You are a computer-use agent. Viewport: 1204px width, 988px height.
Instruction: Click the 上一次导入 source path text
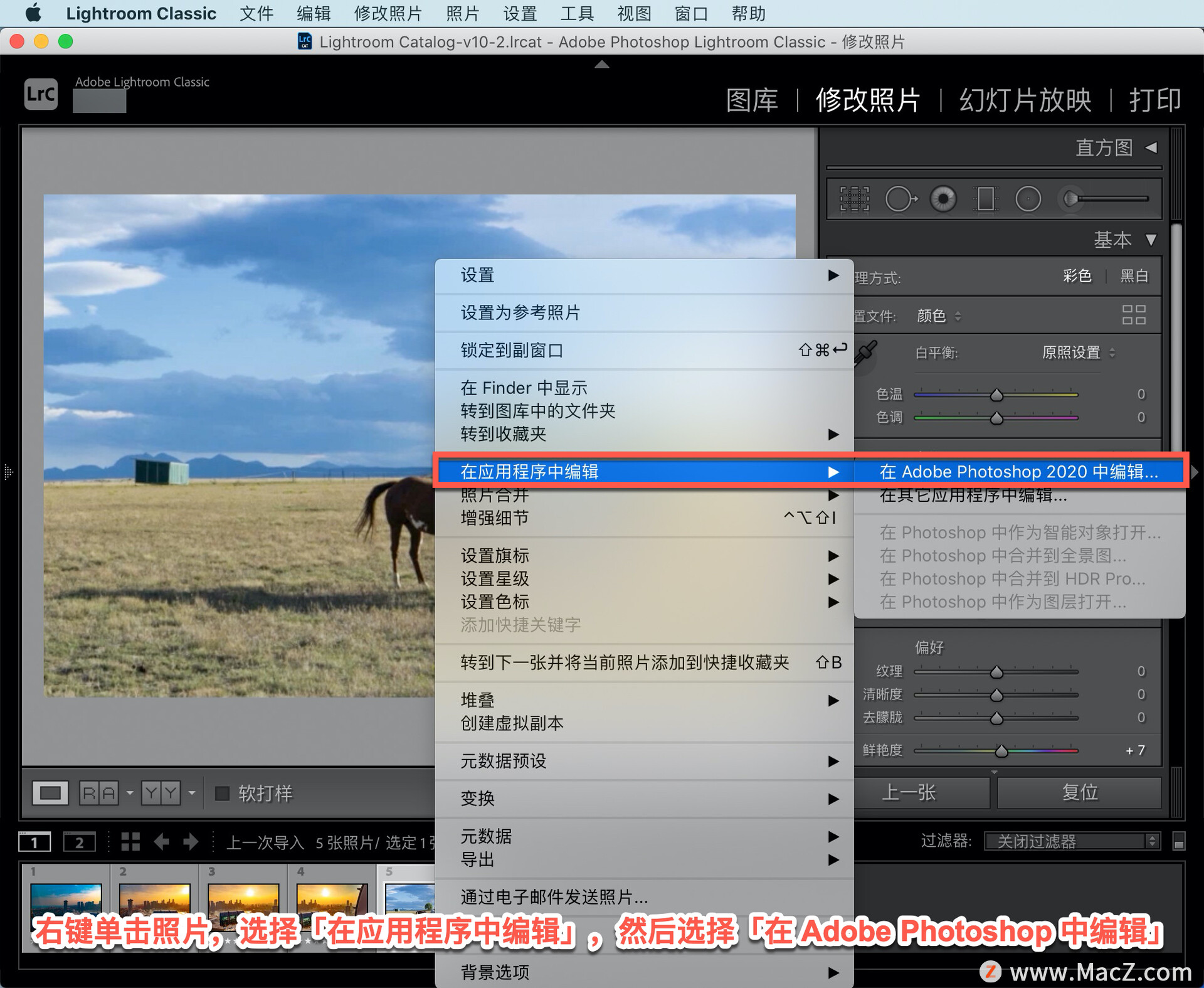coord(265,842)
